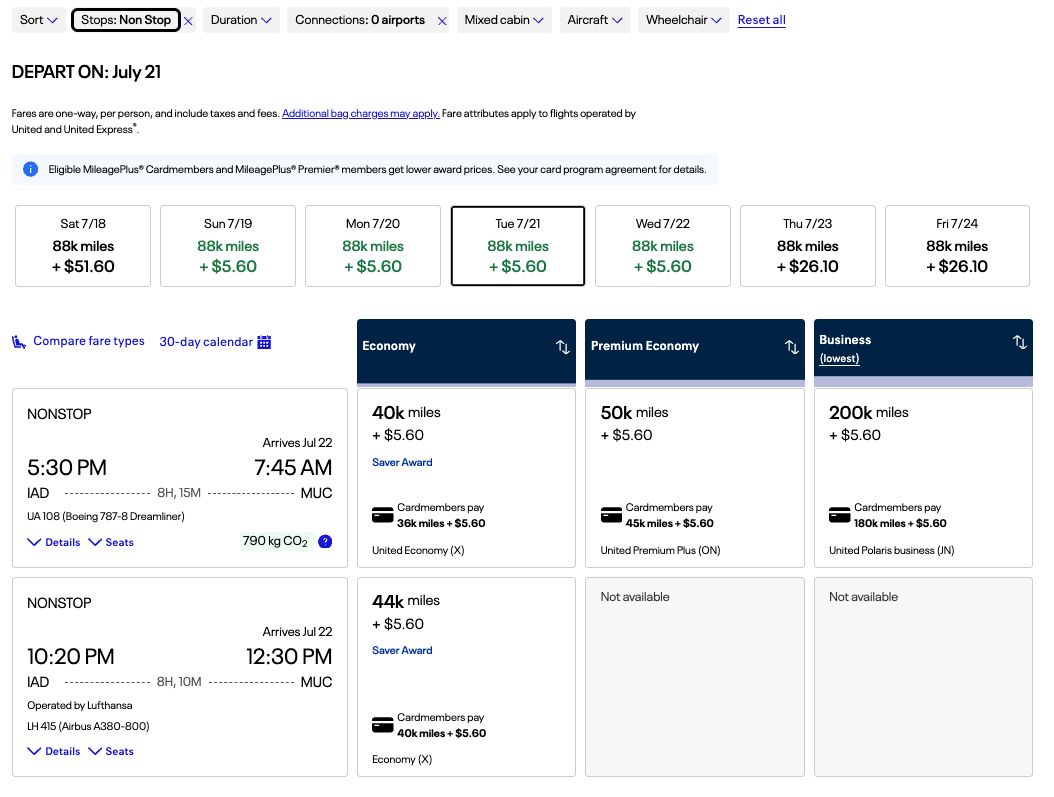1054x797 pixels.
Task: Select Sun 7/19 date tab
Action: 228,246
